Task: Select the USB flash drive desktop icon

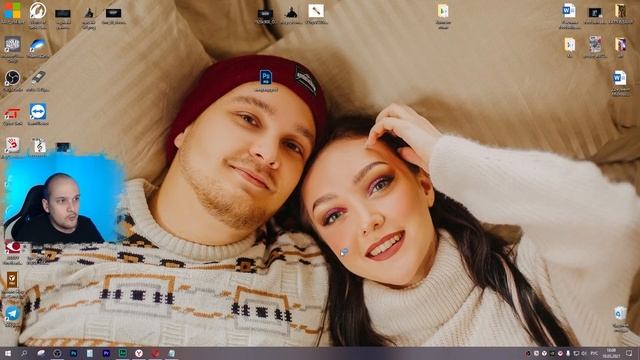Action: click(x=38, y=77)
